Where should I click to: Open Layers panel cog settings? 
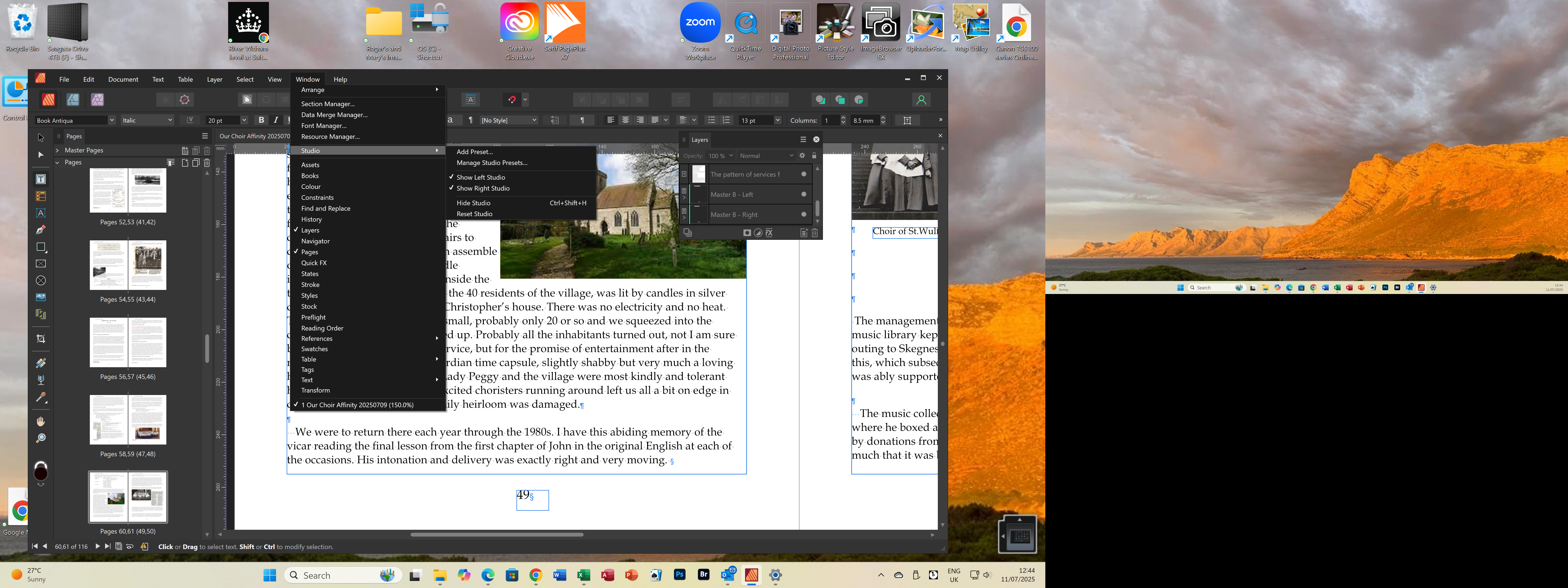click(x=802, y=156)
